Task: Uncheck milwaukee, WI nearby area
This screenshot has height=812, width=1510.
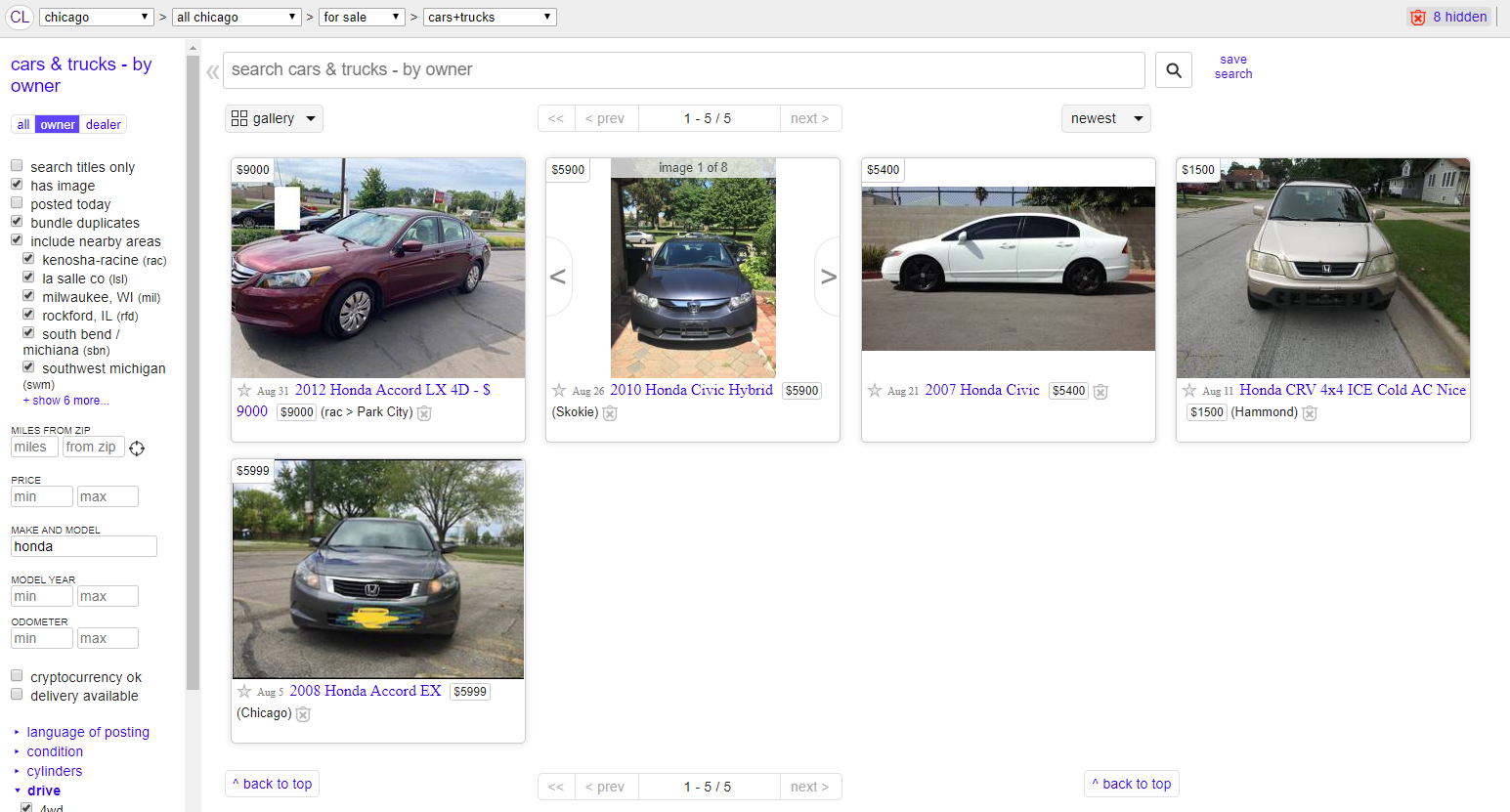Action: [x=28, y=296]
